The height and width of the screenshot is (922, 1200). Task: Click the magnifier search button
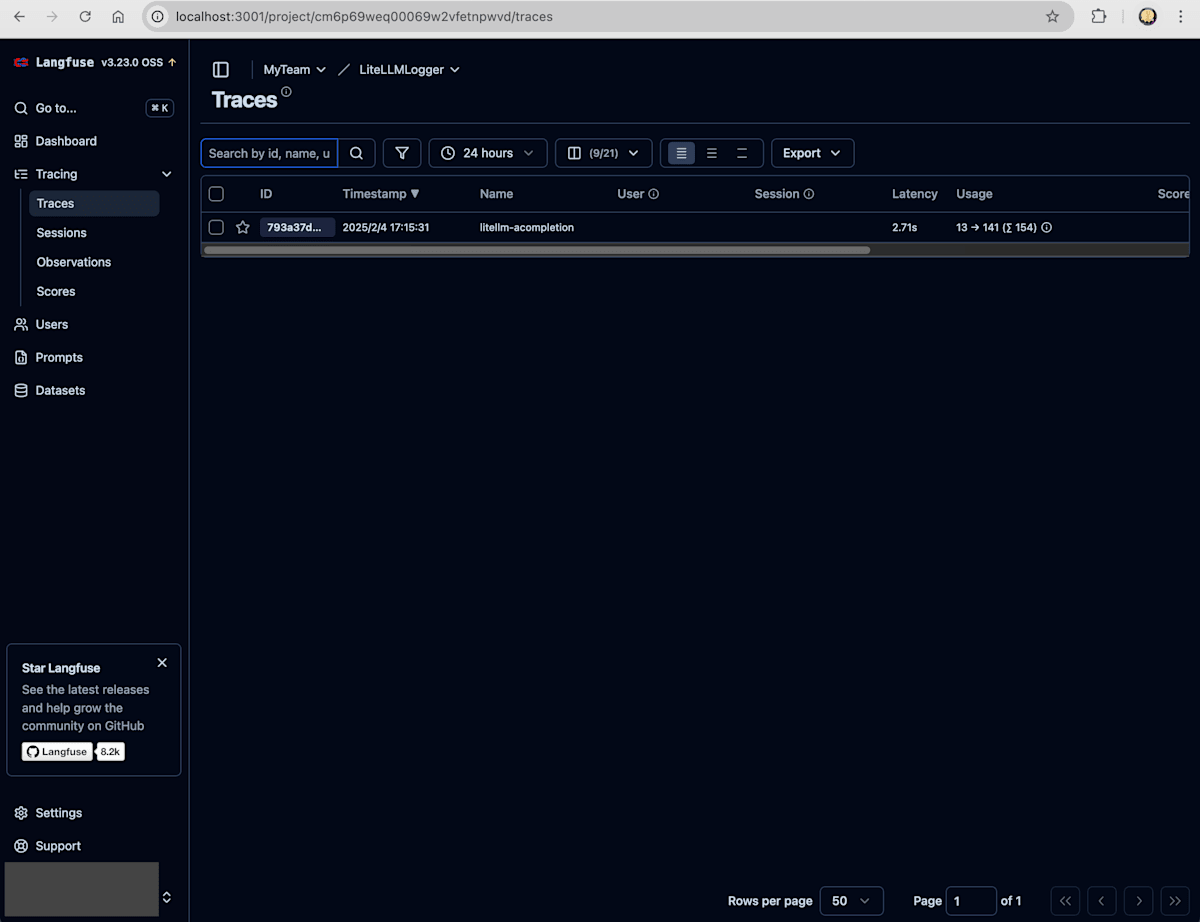(356, 153)
